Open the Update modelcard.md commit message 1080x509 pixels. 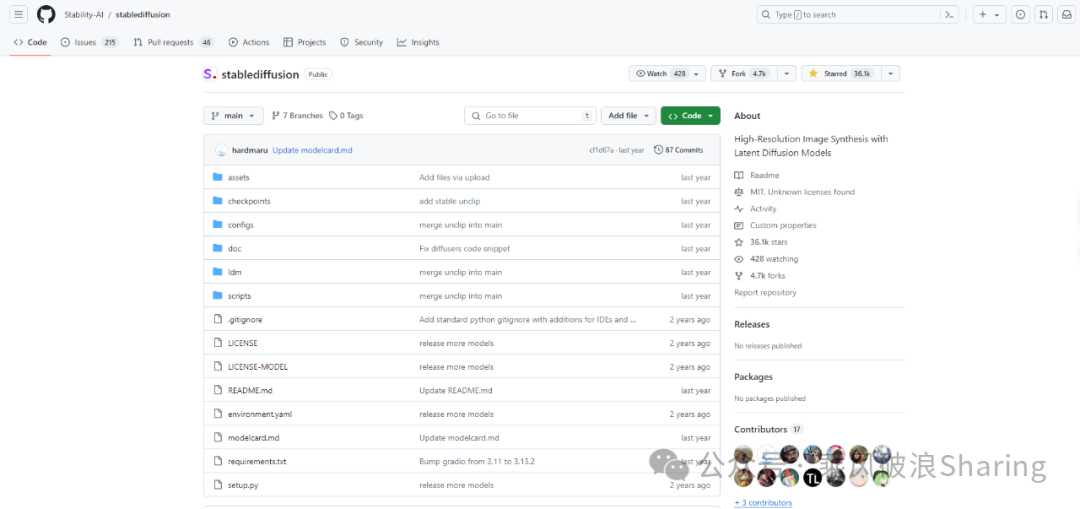click(x=312, y=150)
